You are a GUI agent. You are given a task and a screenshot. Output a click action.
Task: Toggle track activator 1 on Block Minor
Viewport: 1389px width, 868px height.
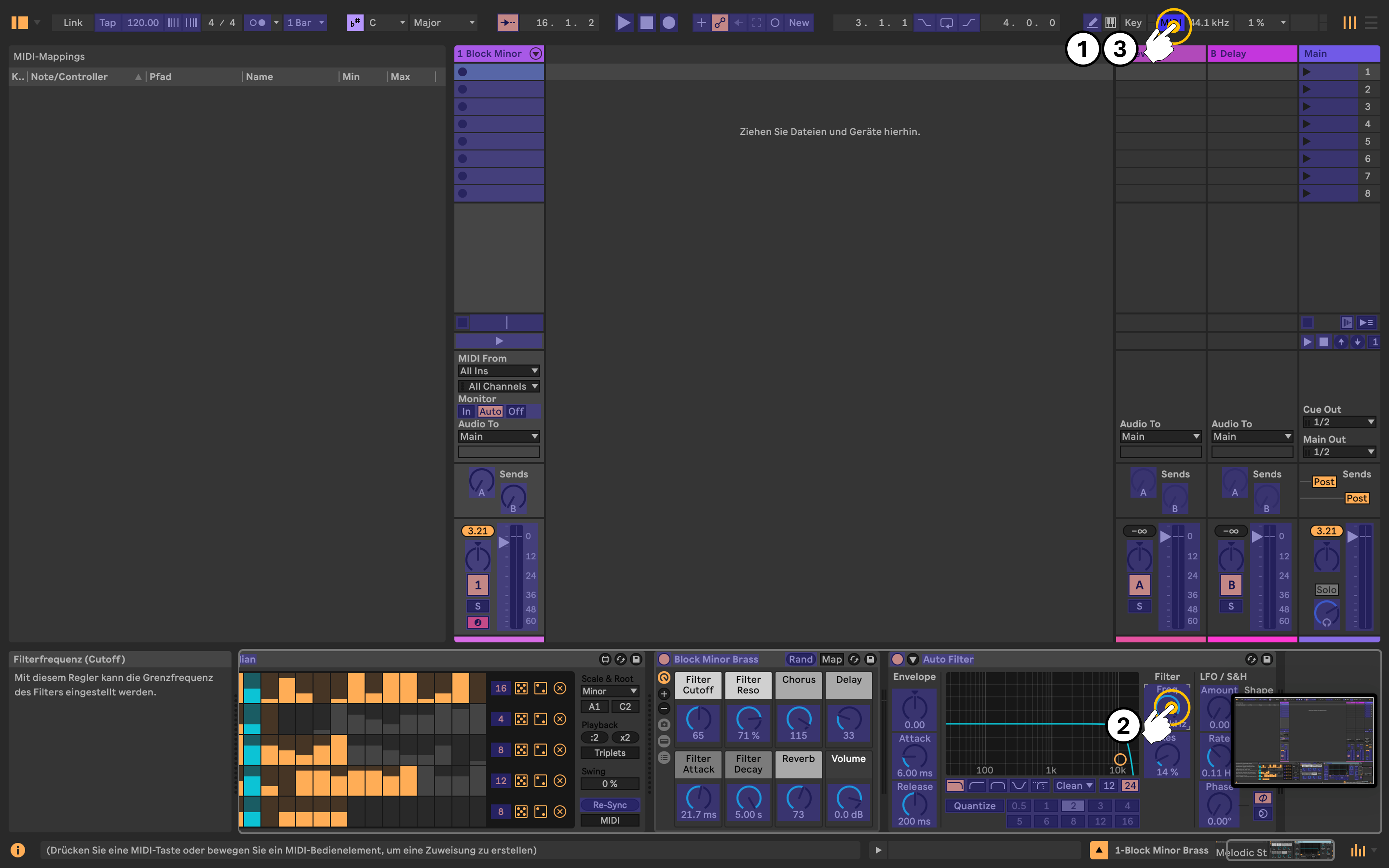(x=477, y=585)
